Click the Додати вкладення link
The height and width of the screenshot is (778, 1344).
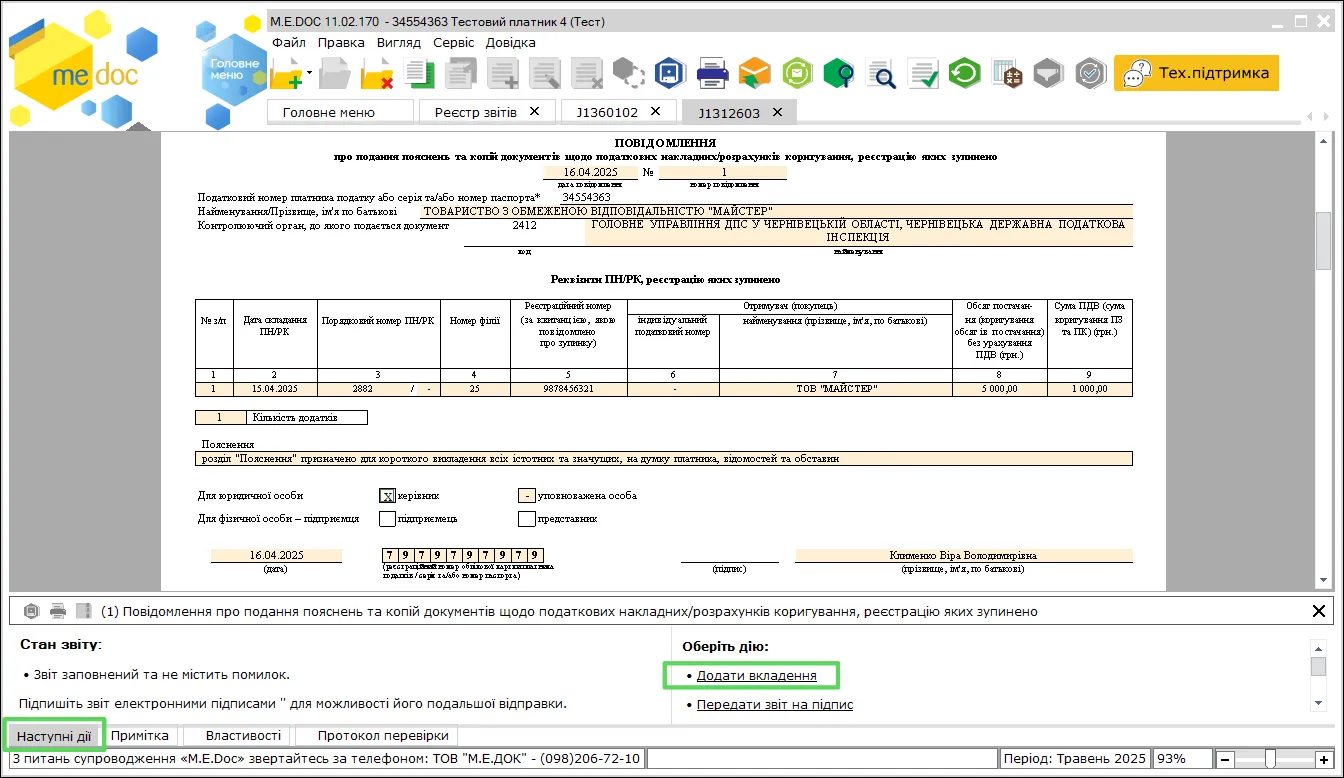[x=756, y=676]
